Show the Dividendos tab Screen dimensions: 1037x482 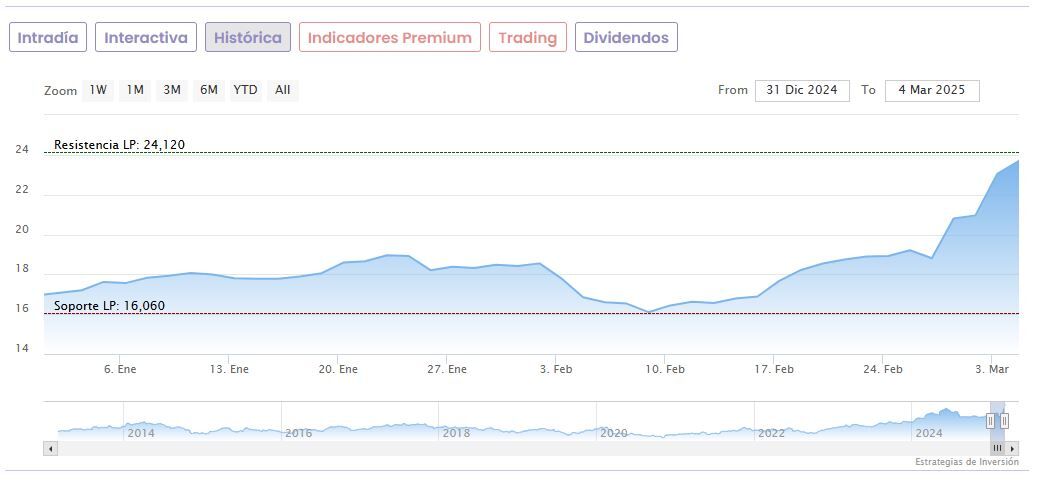626,38
